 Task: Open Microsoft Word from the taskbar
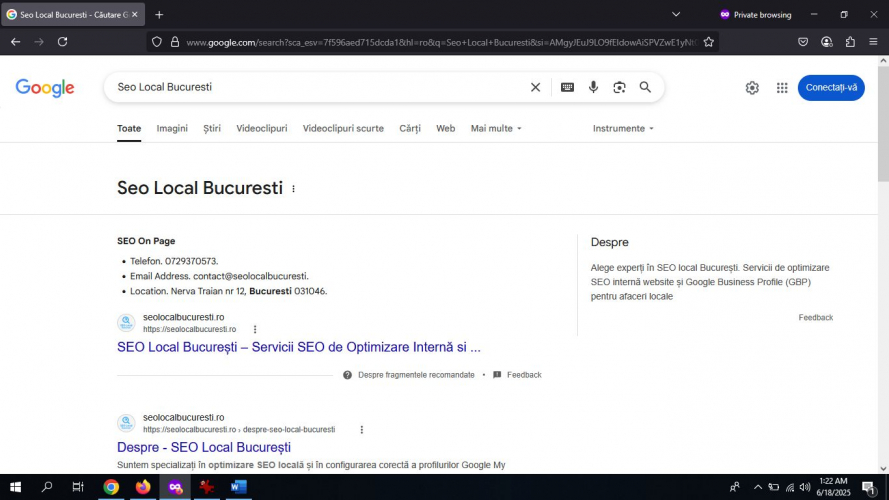239,487
